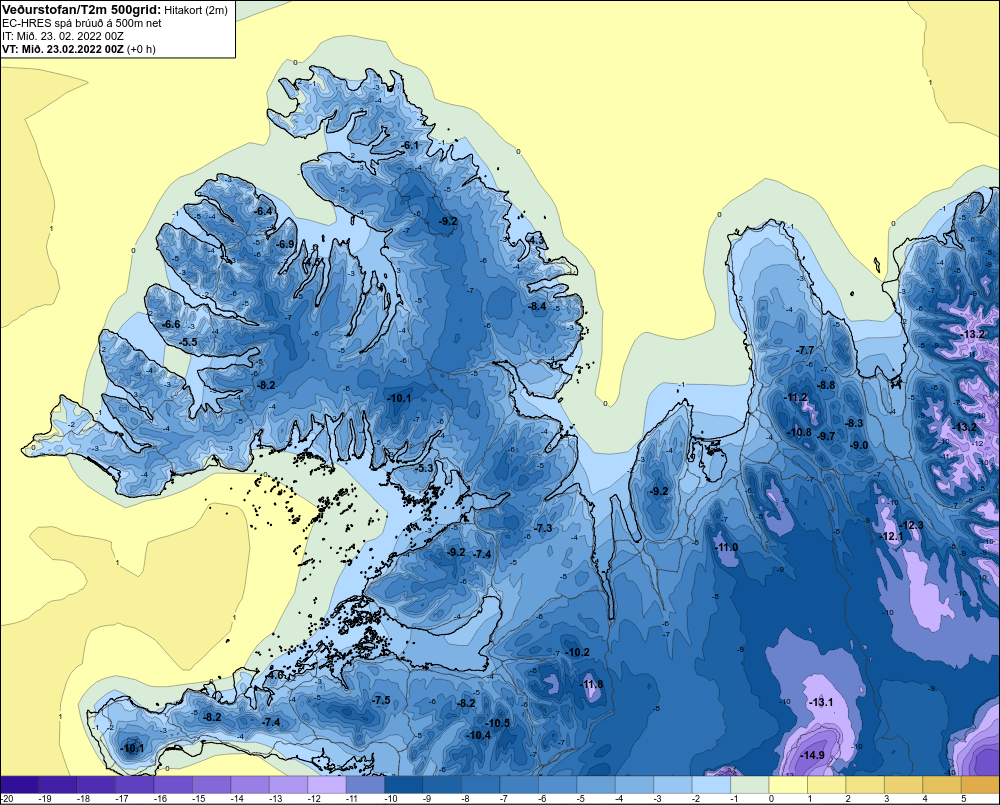Click the -10.5 temperature value
The image size is (1000, 805).
(498, 723)
